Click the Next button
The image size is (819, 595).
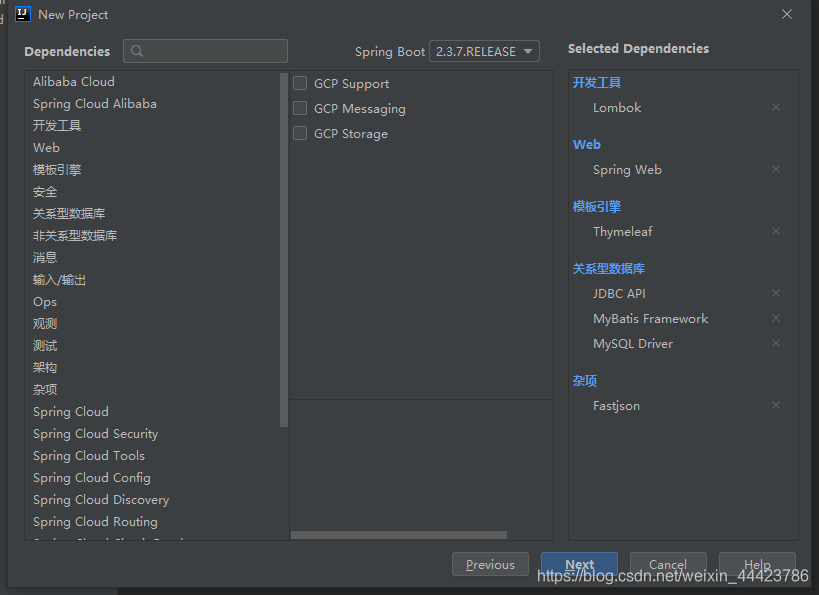click(579, 564)
